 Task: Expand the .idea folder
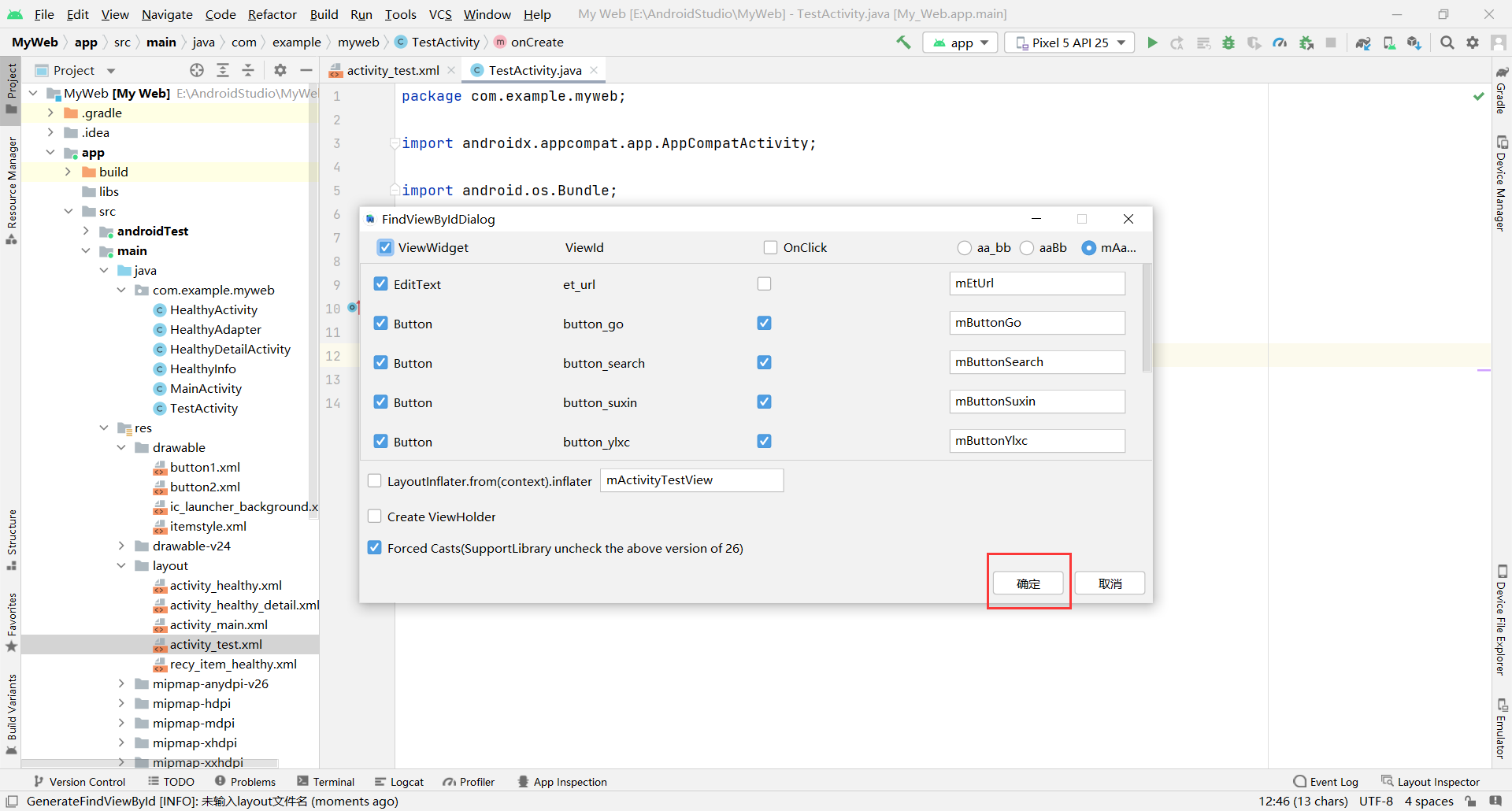50,132
